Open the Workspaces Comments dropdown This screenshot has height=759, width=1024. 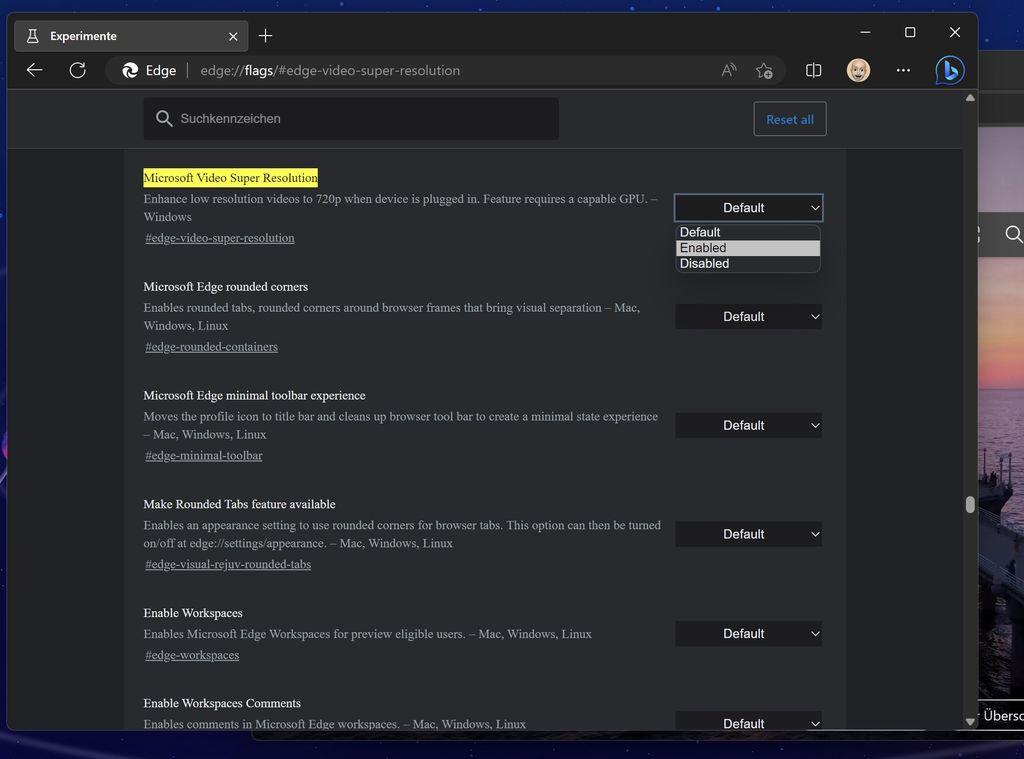(748, 723)
